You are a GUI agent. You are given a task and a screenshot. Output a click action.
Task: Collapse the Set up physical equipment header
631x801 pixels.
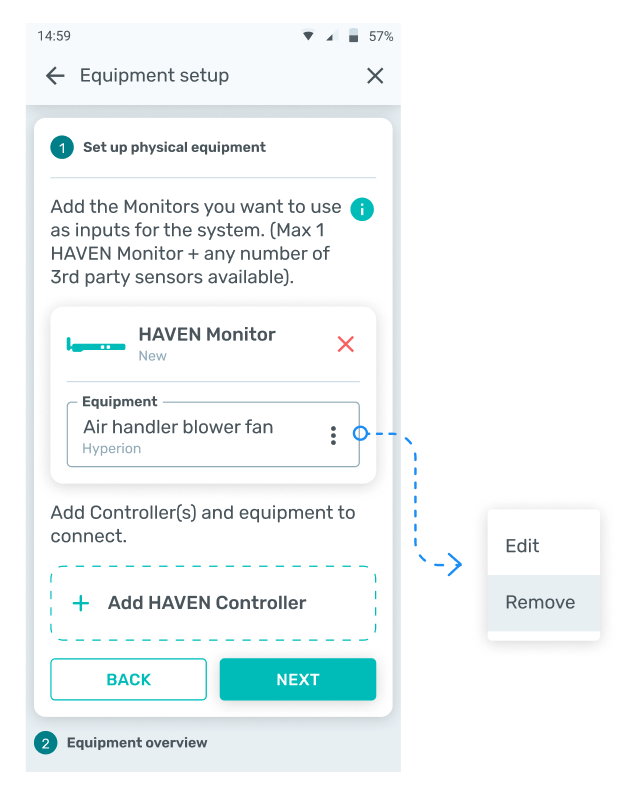coord(174,147)
